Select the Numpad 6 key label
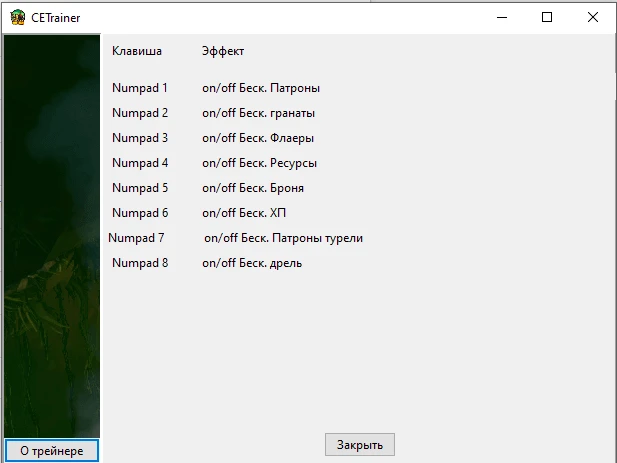Viewport: 617px width, 463px height. click(x=140, y=213)
